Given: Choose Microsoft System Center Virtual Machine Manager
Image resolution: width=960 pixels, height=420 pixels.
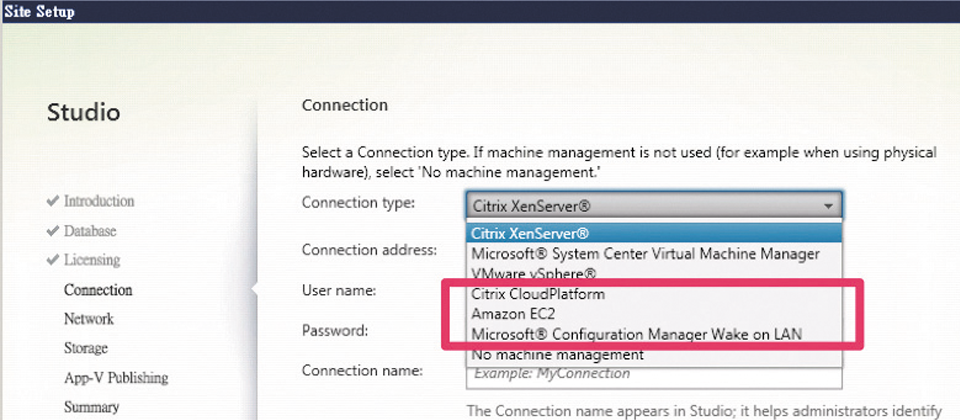Looking at the screenshot, I should (x=645, y=254).
